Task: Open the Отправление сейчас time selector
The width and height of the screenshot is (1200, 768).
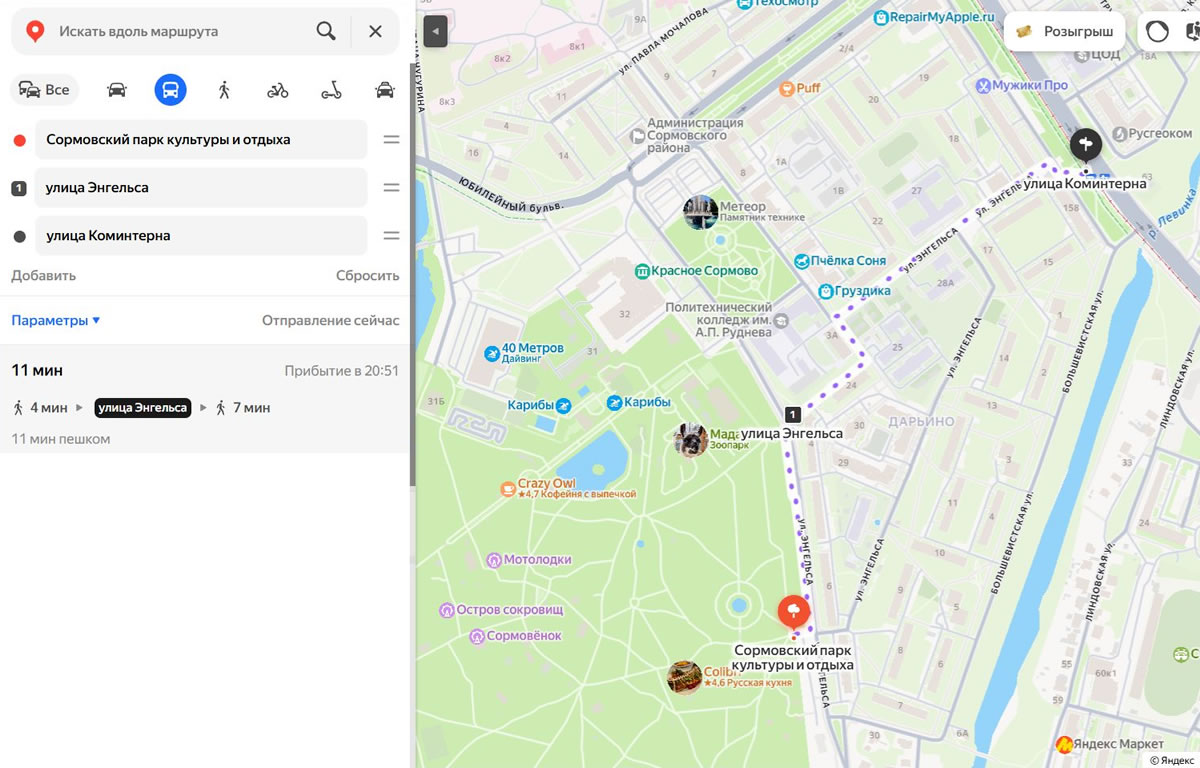Action: [330, 320]
